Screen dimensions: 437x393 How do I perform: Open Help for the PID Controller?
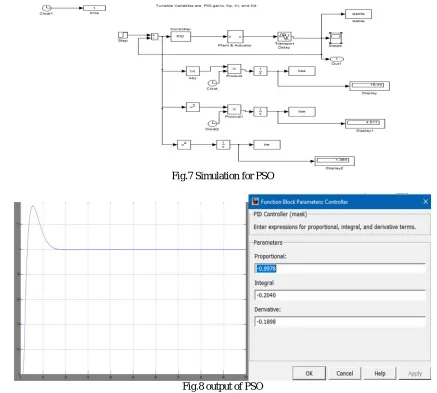pyautogui.click(x=380, y=373)
